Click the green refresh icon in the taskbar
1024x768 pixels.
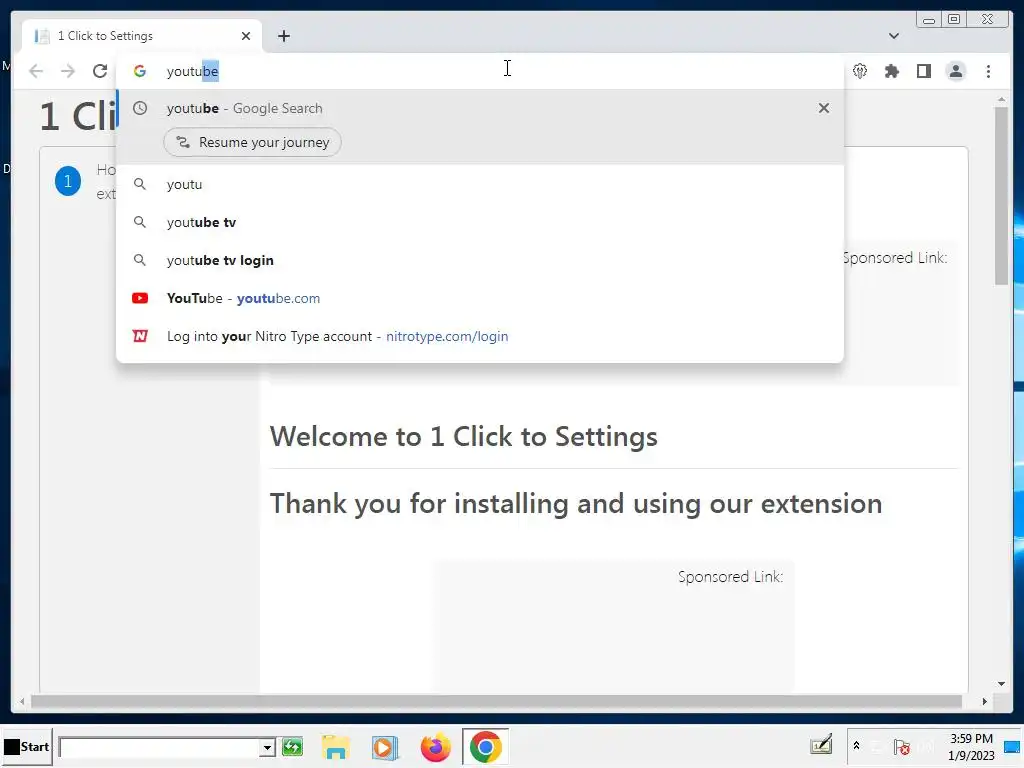click(x=293, y=746)
